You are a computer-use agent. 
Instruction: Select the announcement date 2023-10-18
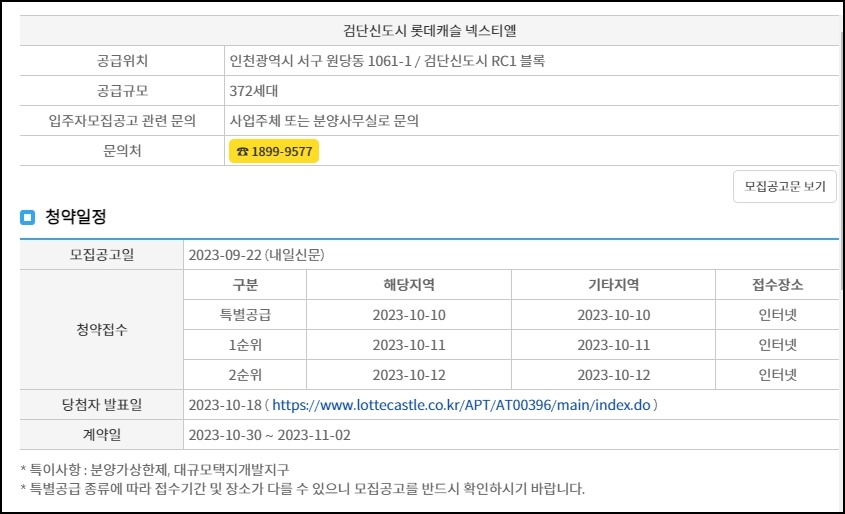(x=225, y=405)
